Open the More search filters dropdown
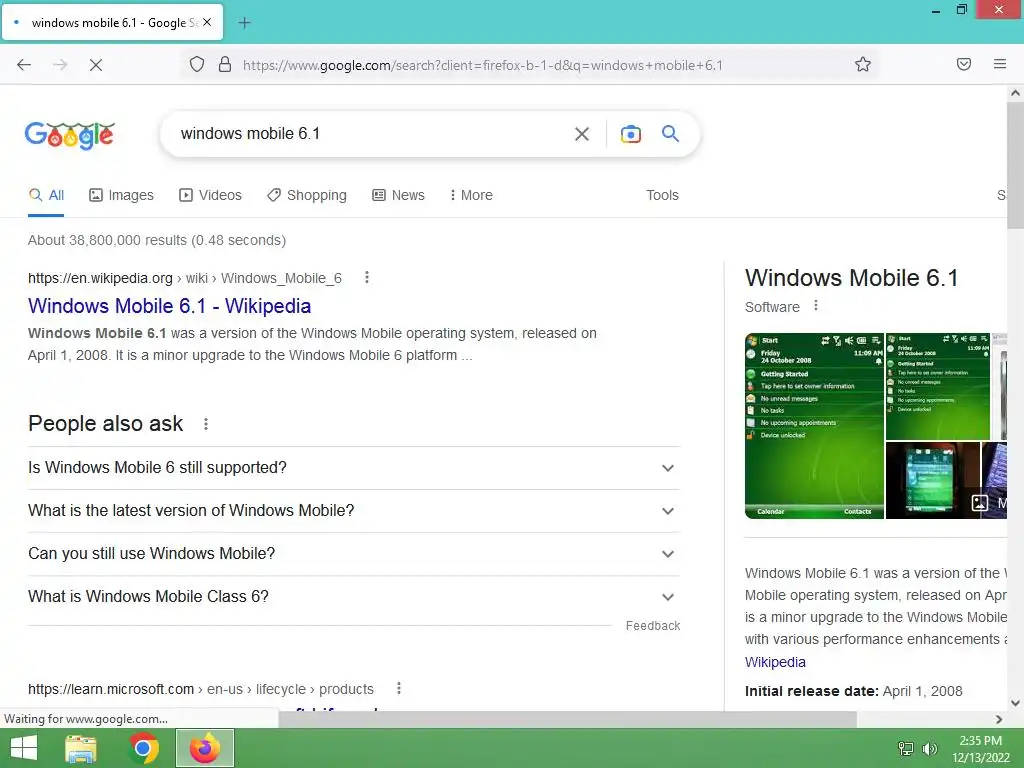 [x=471, y=195]
